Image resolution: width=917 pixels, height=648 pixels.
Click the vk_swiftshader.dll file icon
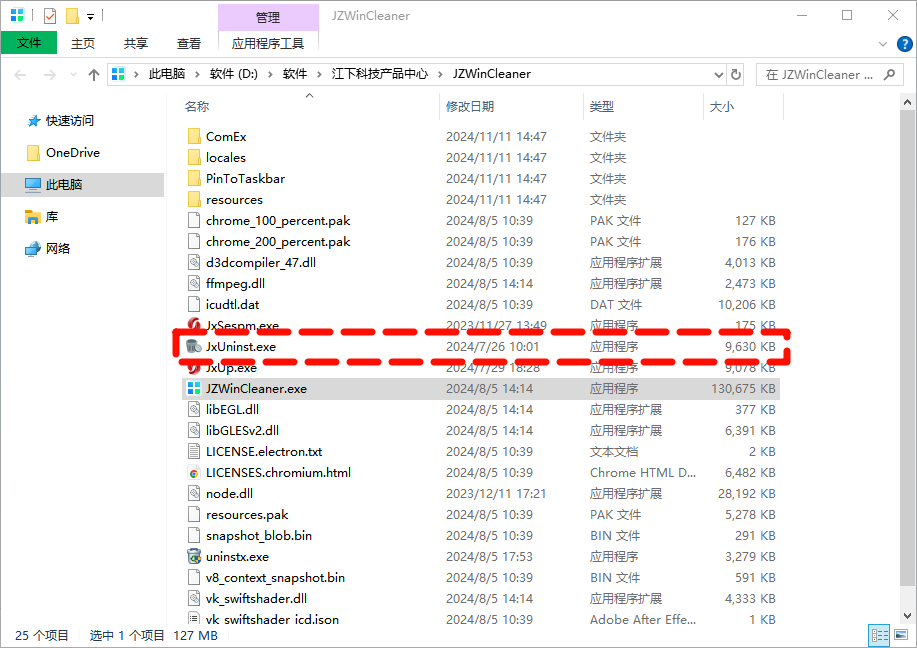pyautogui.click(x=194, y=599)
